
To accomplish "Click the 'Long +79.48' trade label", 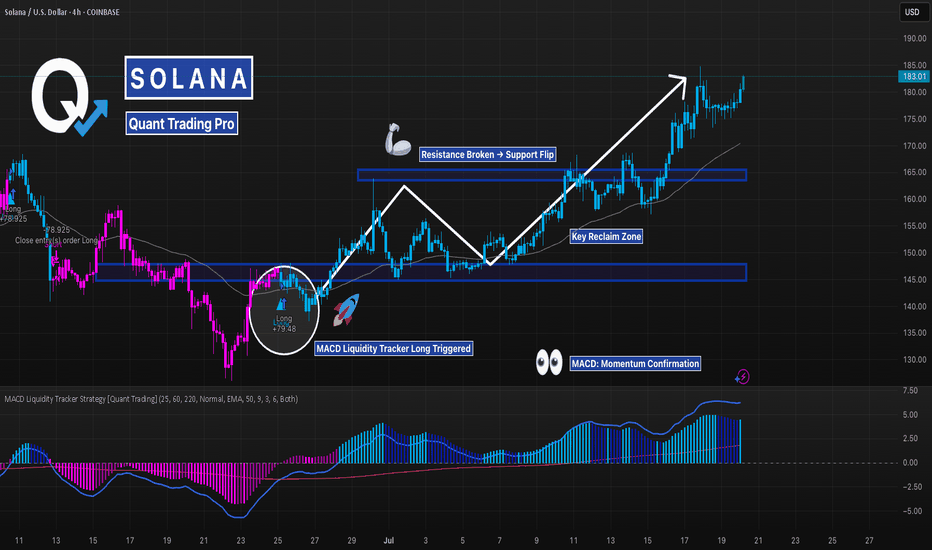I will coord(284,323).
